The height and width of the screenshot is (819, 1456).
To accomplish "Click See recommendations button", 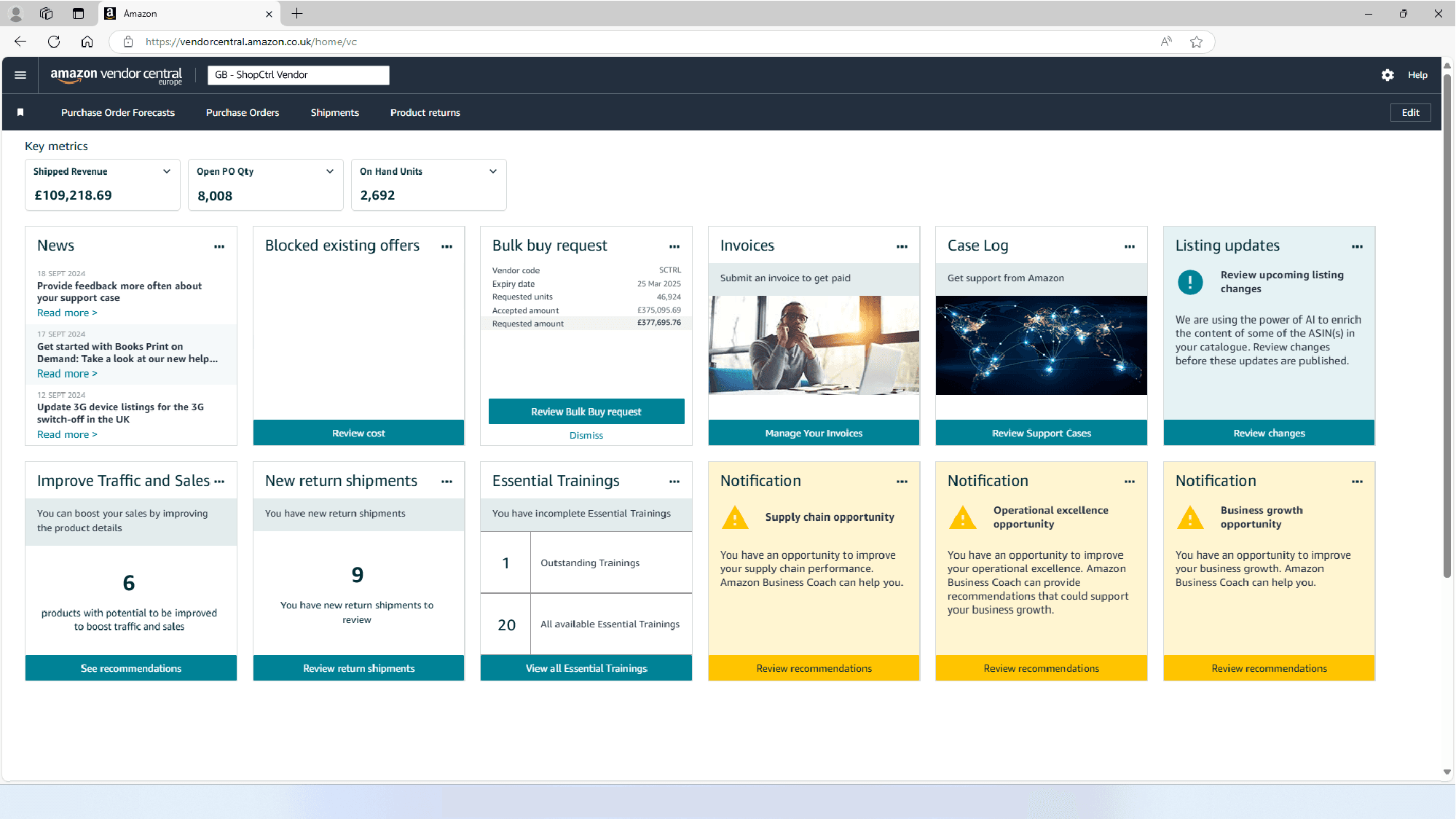I will (131, 668).
